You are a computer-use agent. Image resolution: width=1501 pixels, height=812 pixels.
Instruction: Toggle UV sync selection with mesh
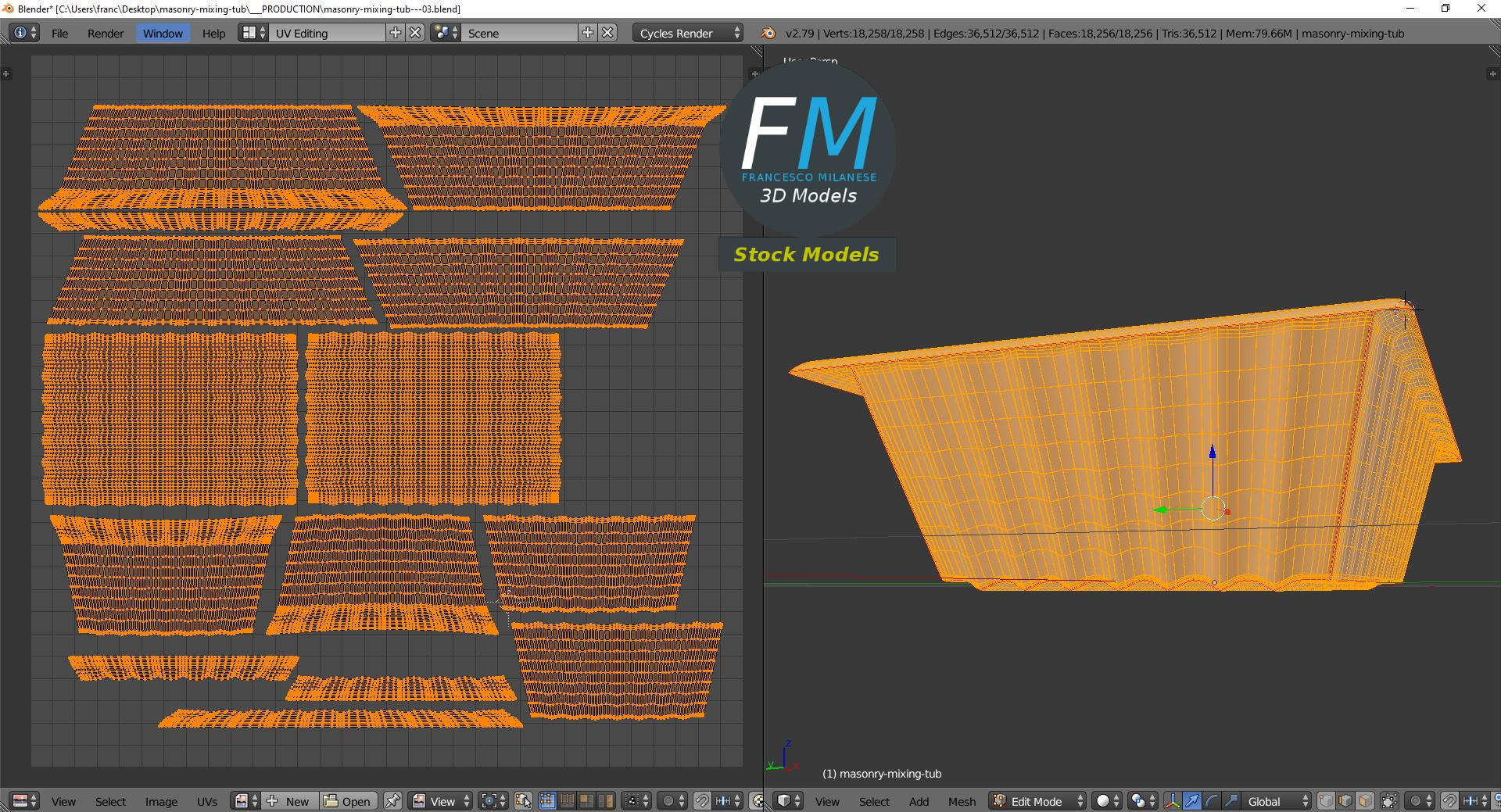pyautogui.click(x=523, y=801)
